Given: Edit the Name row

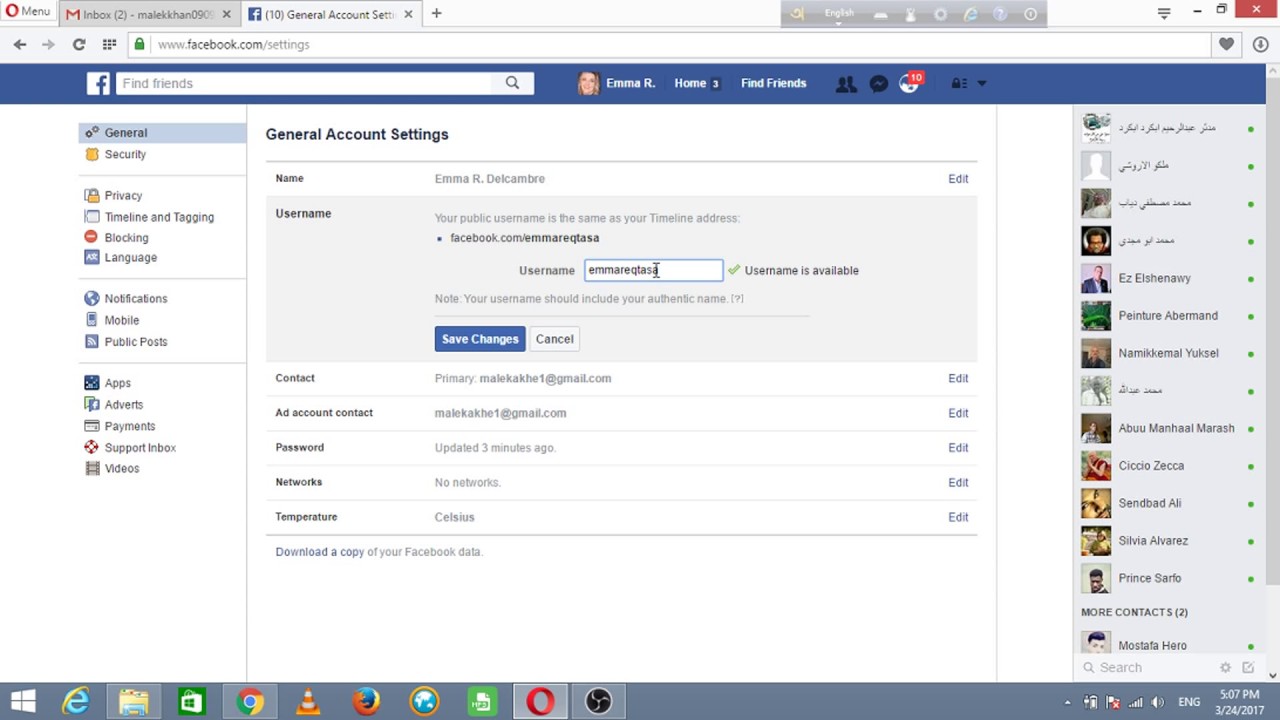Looking at the screenshot, I should point(958,179).
